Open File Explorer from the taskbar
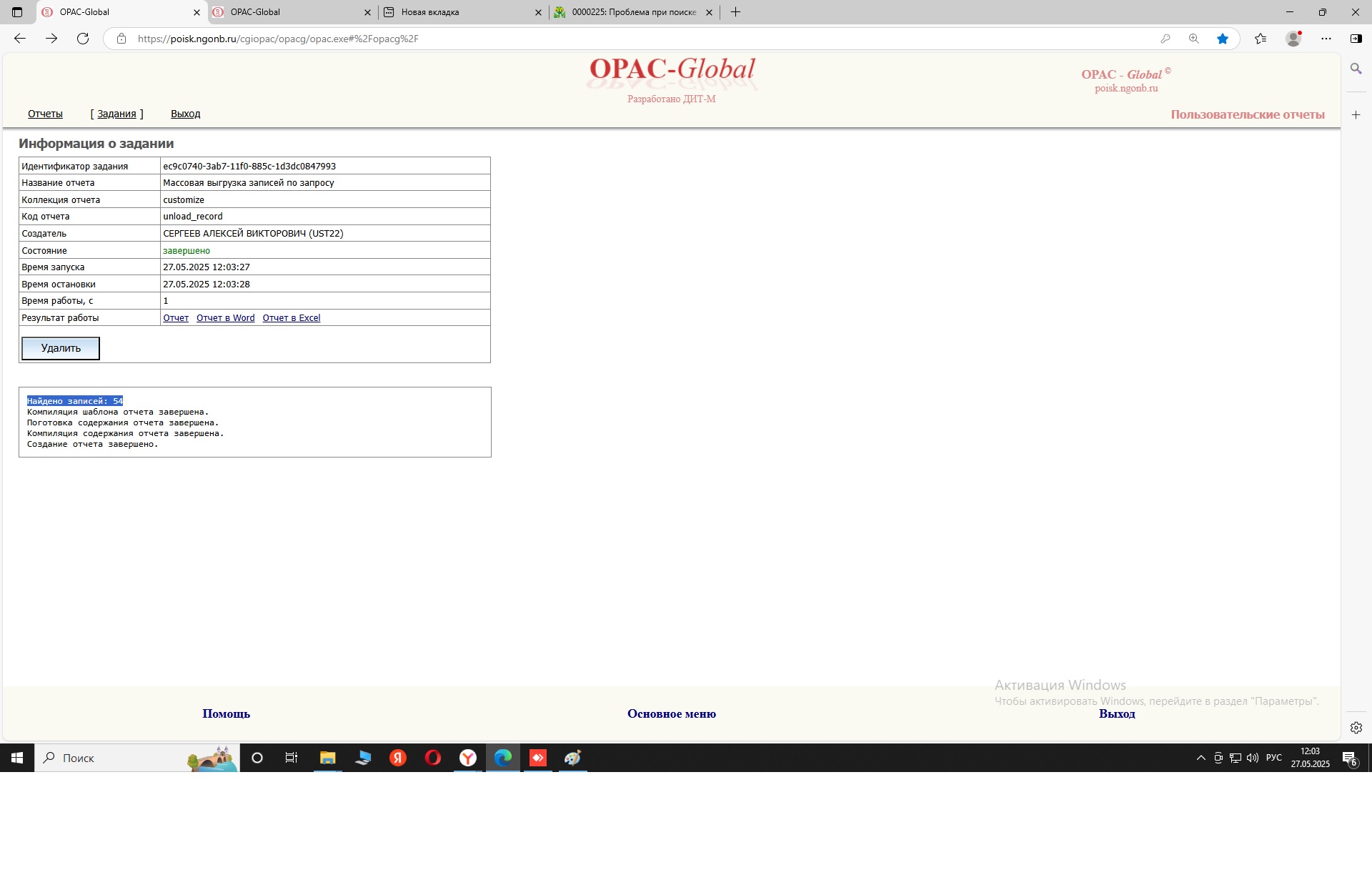 pos(327,758)
